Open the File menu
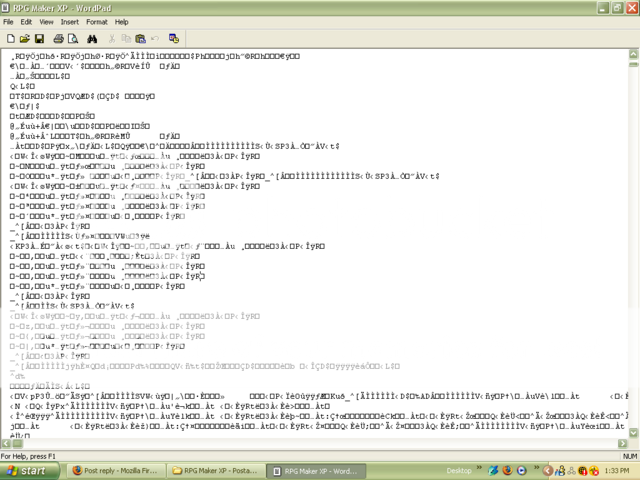The image size is (640, 480). coord(10,21)
